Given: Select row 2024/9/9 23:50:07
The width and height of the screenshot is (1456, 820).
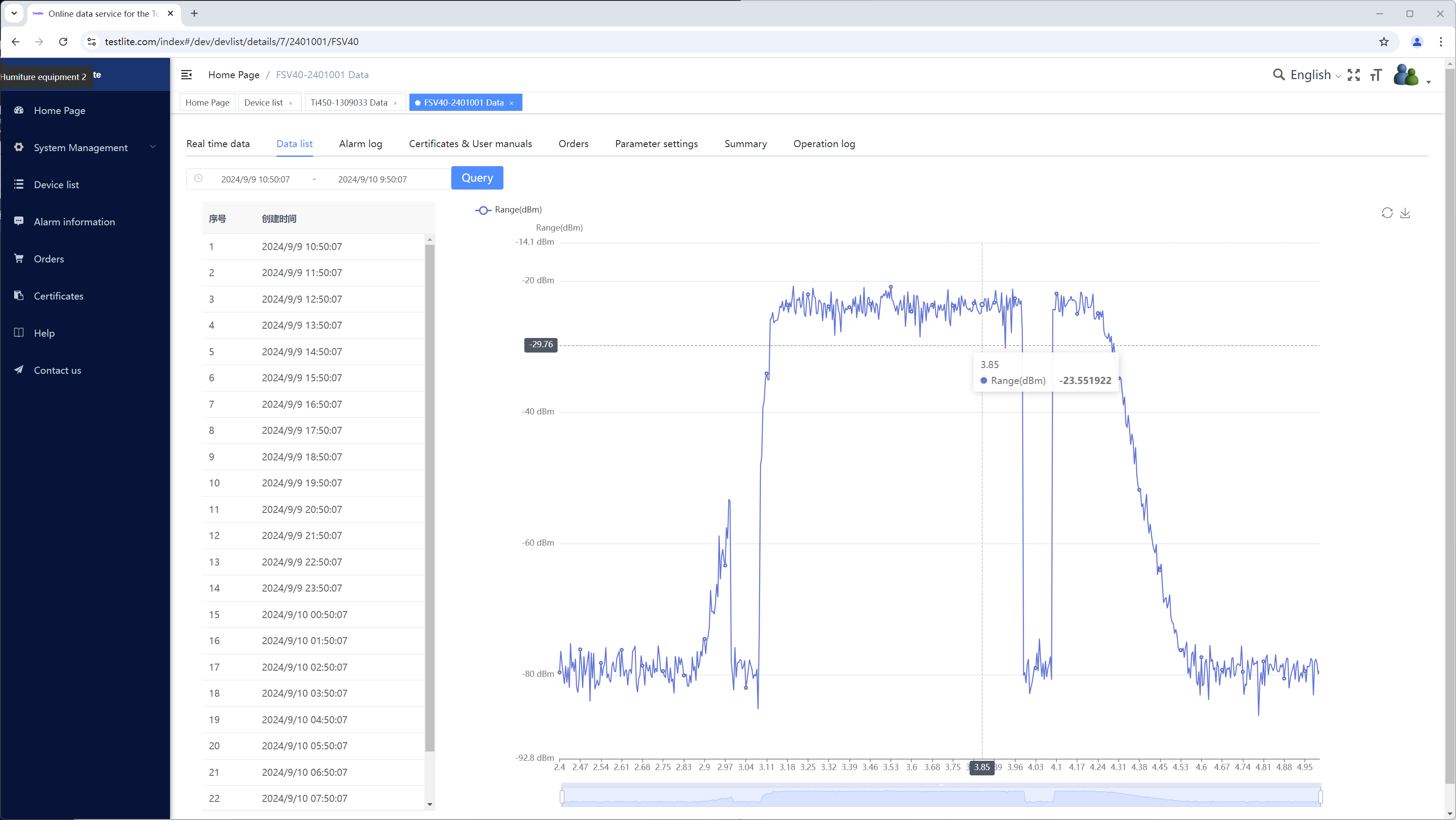Looking at the screenshot, I should click(313, 588).
